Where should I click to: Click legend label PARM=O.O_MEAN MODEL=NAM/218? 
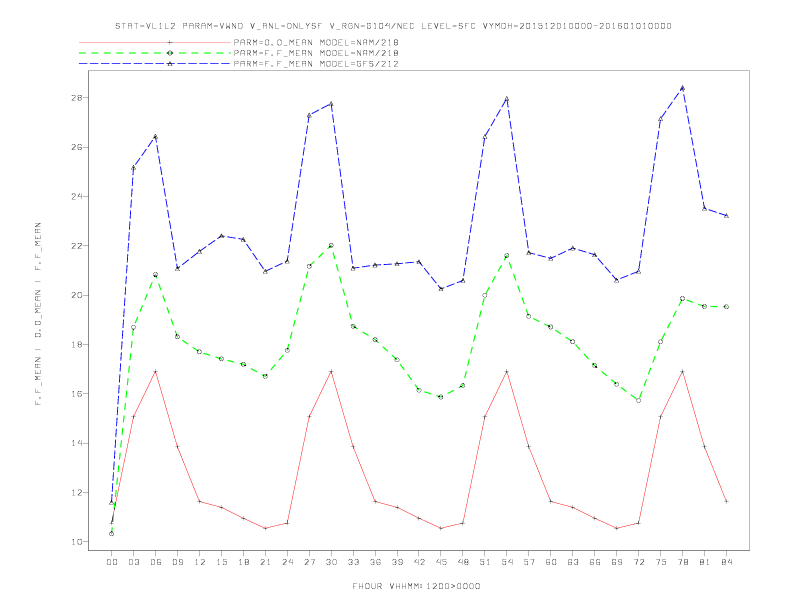coord(316,42)
